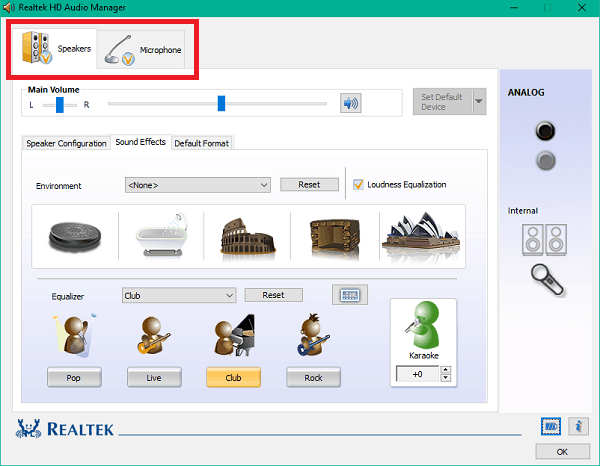Image resolution: width=600 pixels, height=466 pixels.
Task: Click the green Karaoke singer icon
Action: point(423,324)
